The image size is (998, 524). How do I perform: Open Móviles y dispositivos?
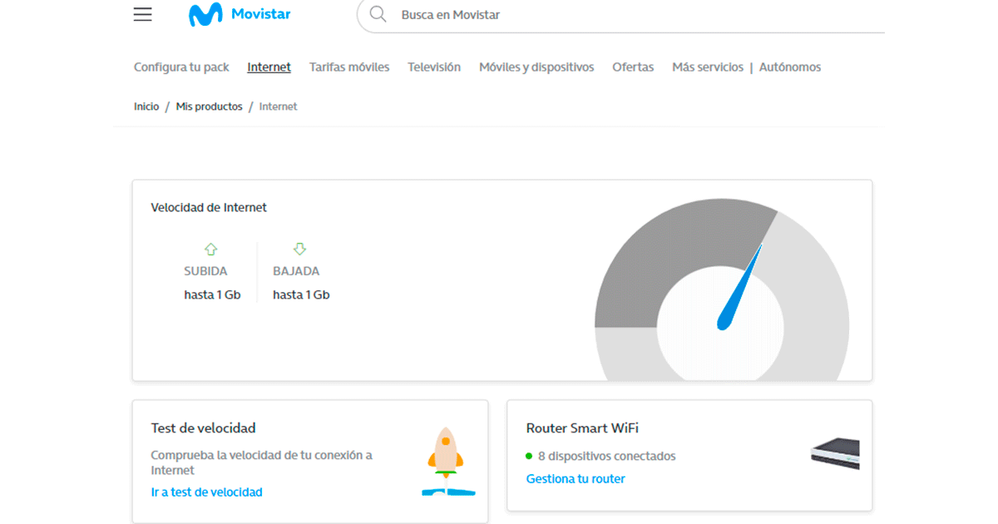point(537,67)
